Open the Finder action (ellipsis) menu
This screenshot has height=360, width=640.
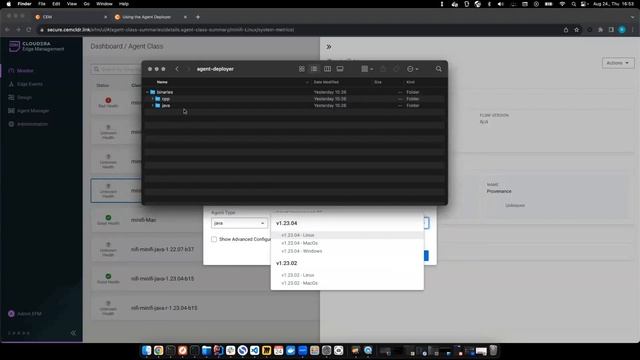point(412,69)
